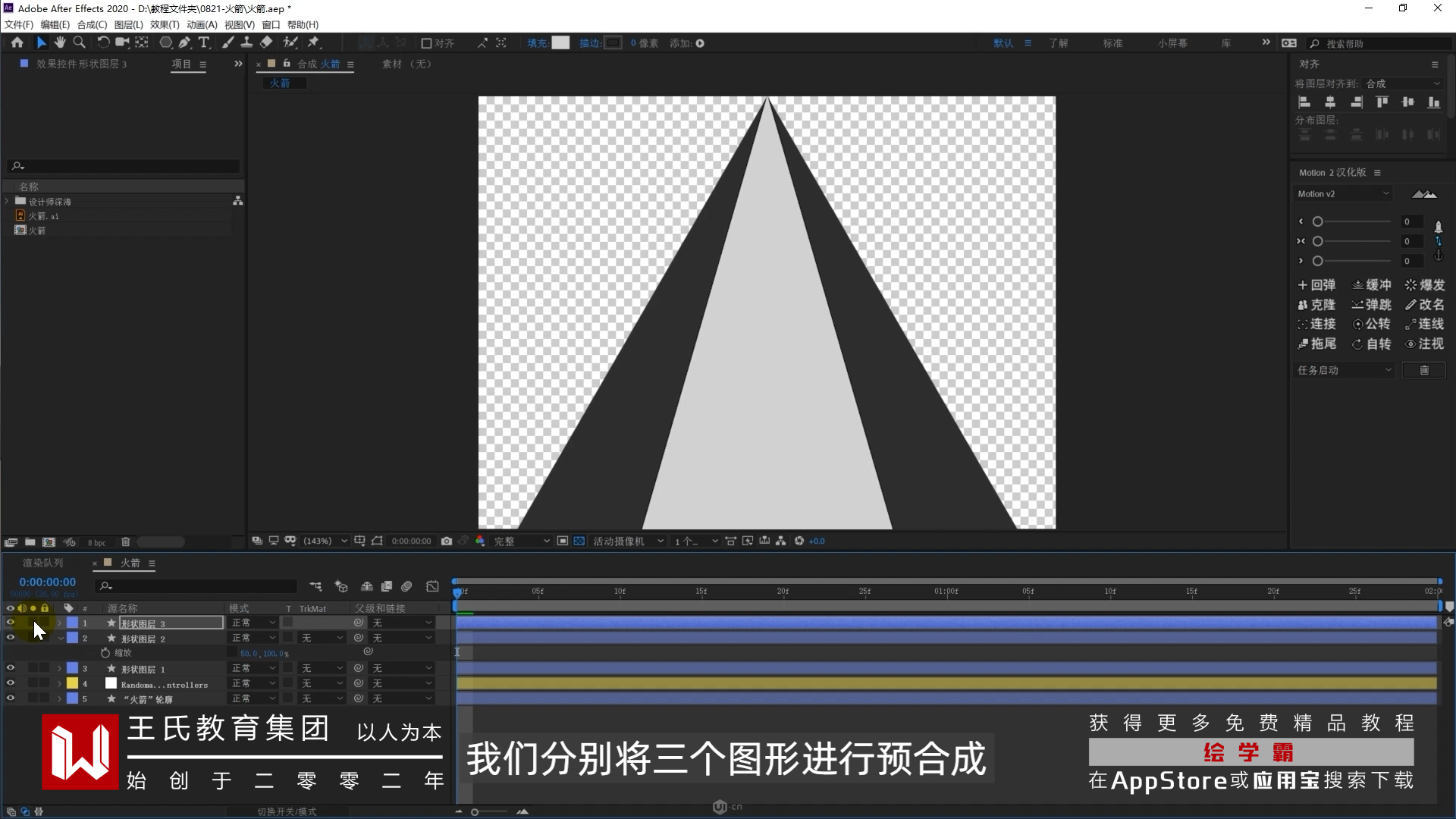The height and width of the screenshot is (819, 1456).
Task: Expand layer 形状图层 3 properties
Action: click(59, 623)
